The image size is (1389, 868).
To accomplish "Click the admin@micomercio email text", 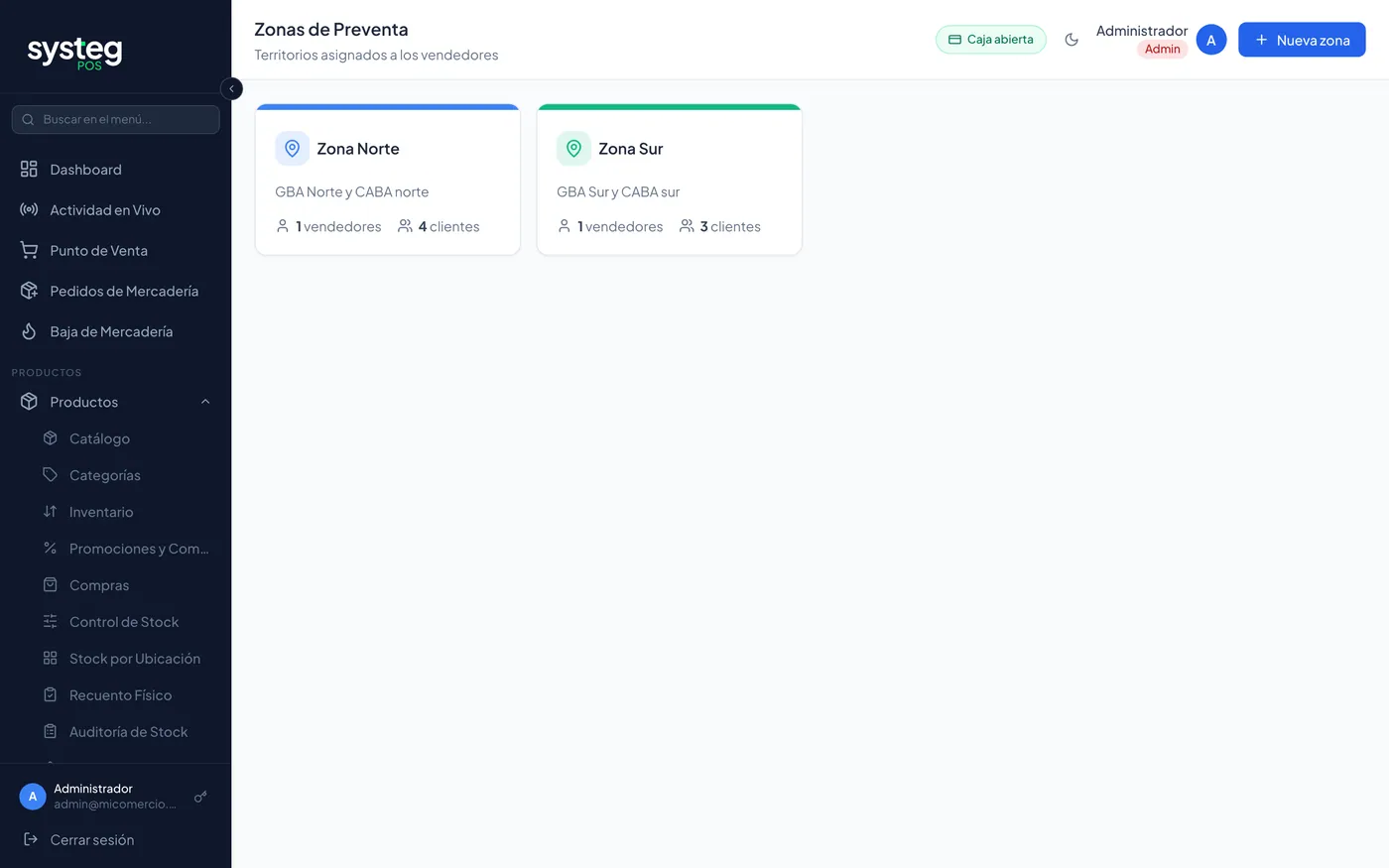I will (115, 805).
